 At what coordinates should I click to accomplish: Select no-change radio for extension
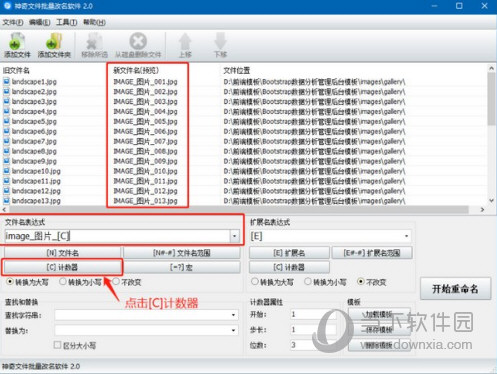click(361, 281)
